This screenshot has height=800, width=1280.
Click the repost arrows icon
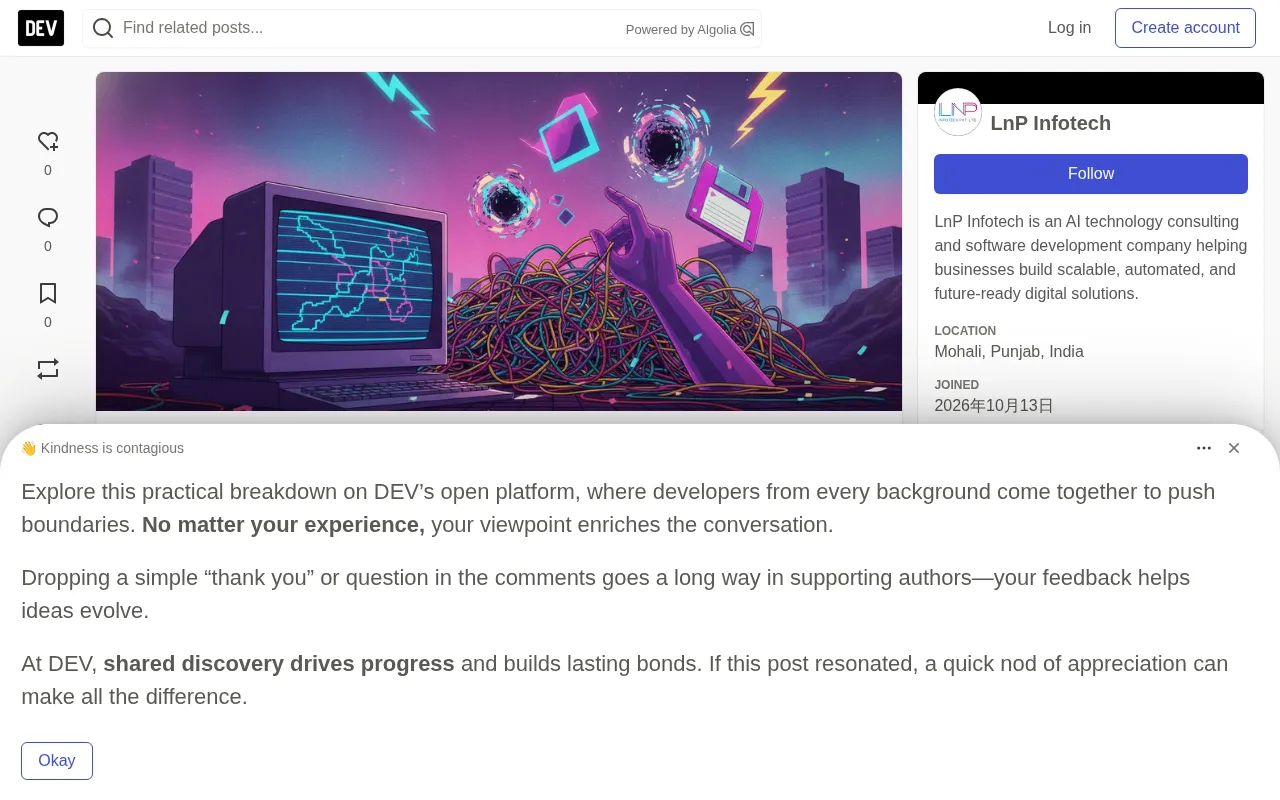(x=48, y=369)
